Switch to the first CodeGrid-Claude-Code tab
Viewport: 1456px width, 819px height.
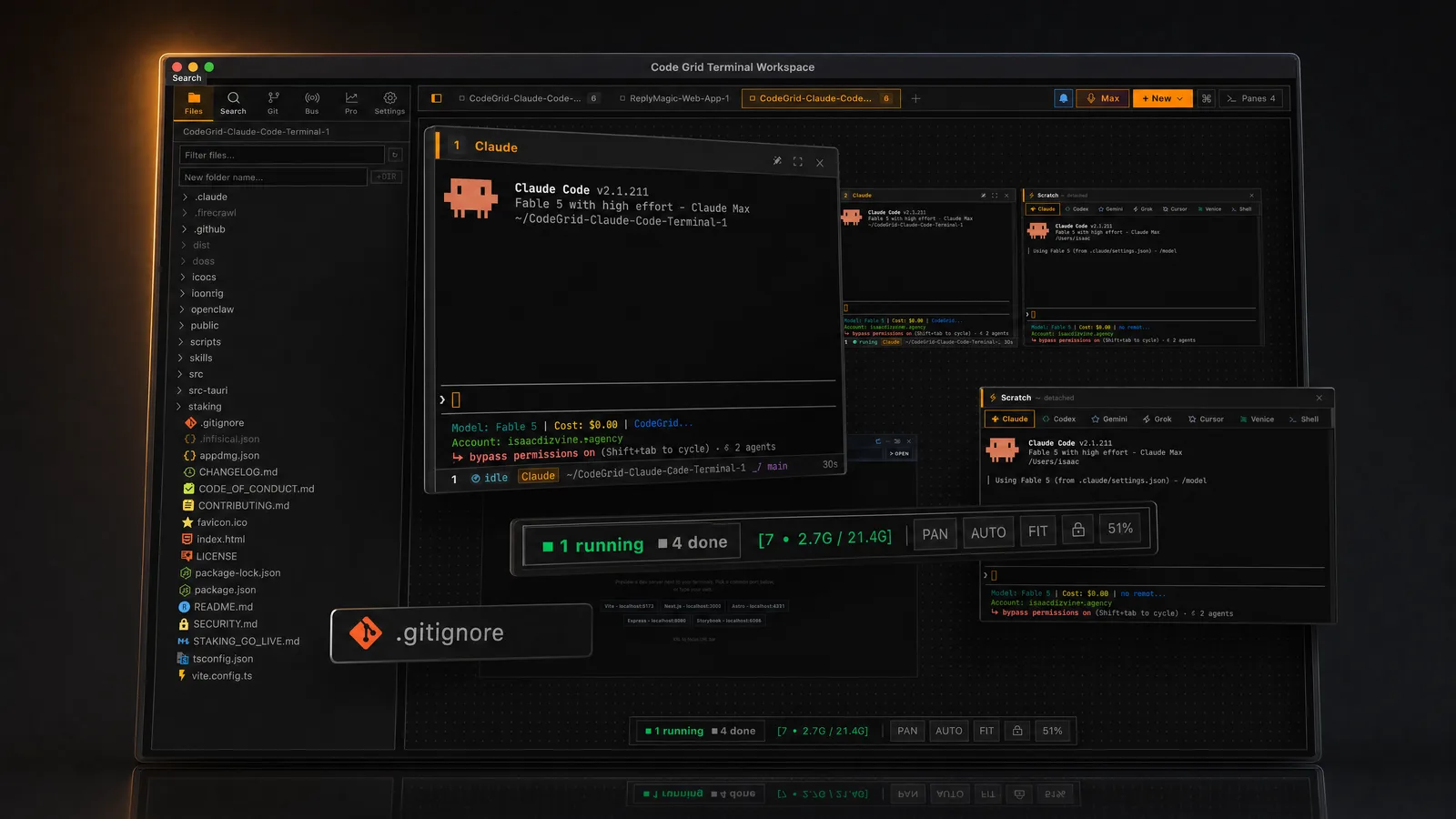pyautogui.click(x=530, y=98)
